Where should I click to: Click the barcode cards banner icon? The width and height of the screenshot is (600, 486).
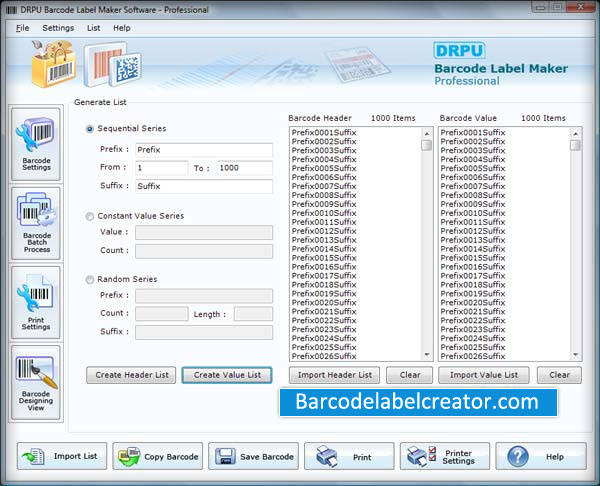(x=112, y=65)
